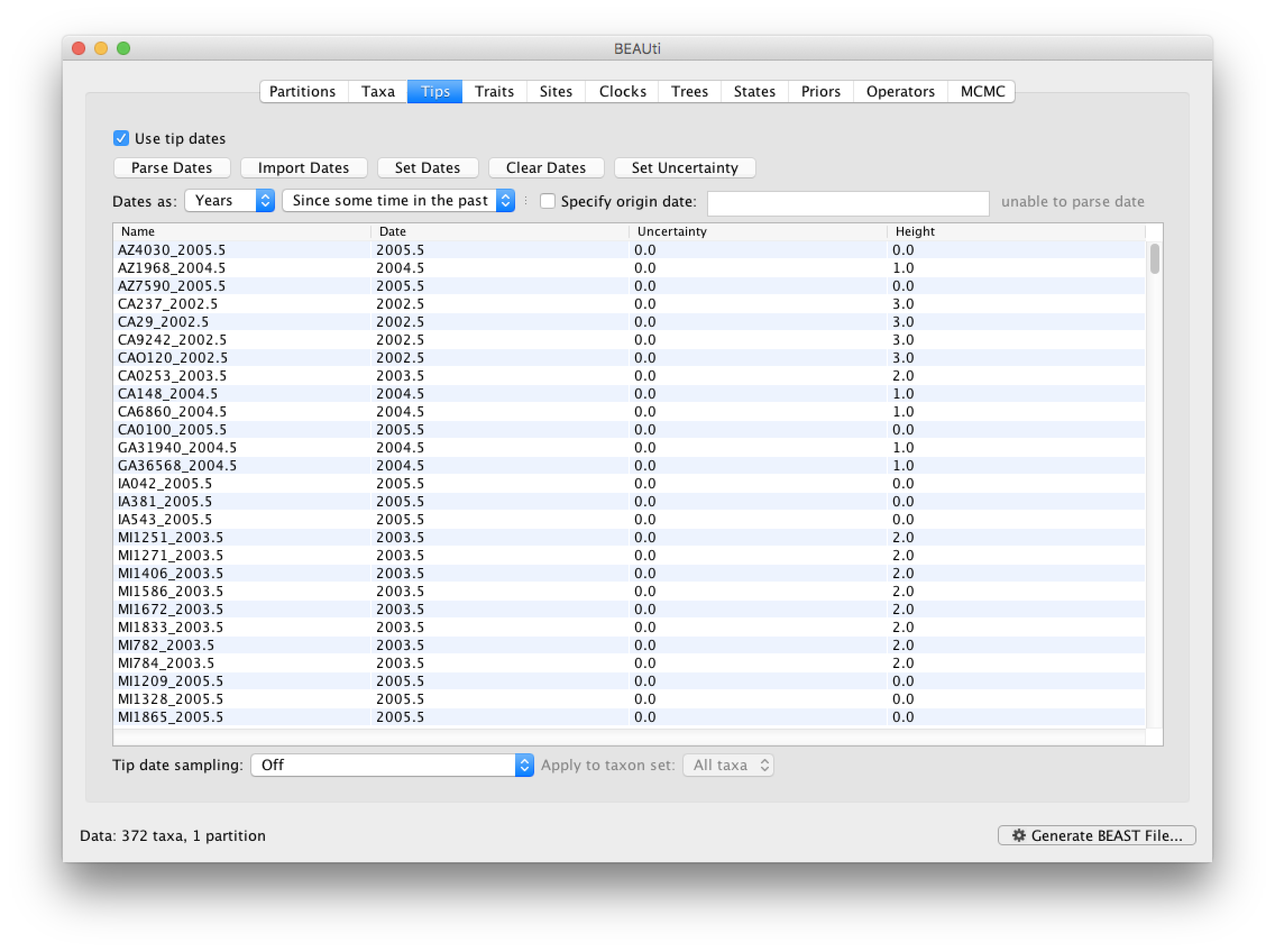Select taxon MI1328_2005.5

click(171, 699)
